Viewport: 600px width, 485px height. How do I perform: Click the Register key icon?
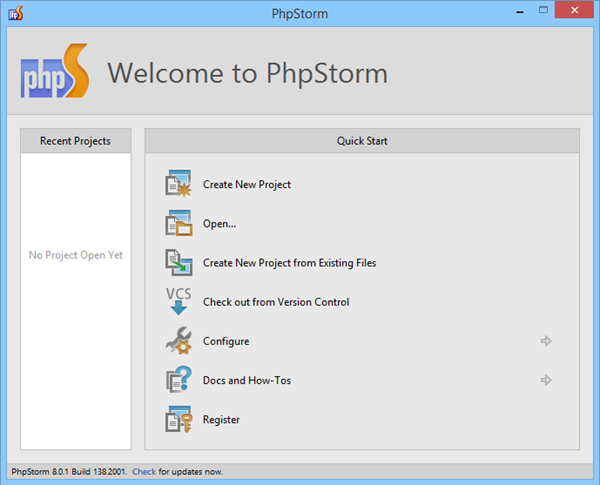tap(176, 419)
